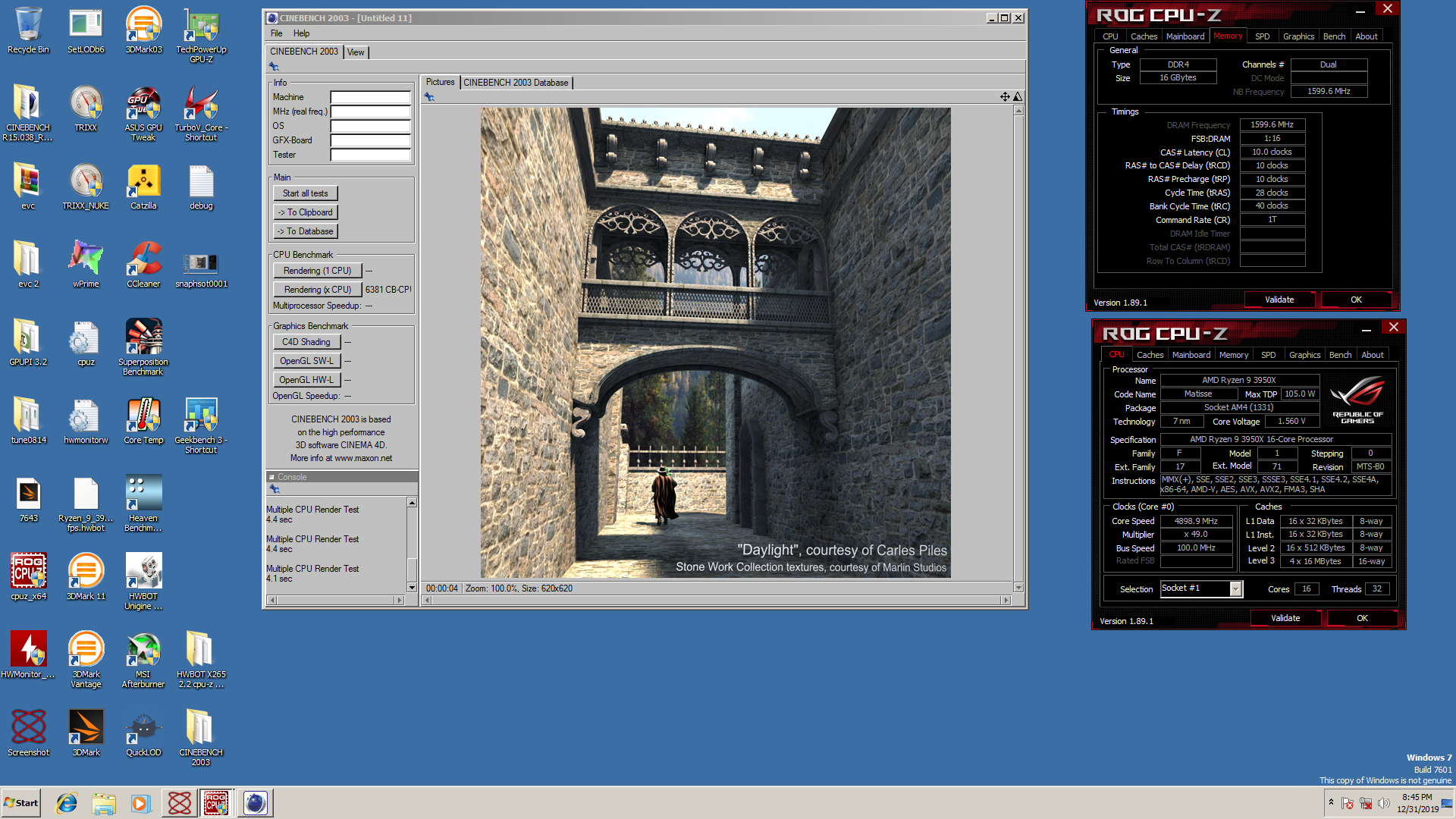Screen dimensions: 1456x819
Task: Select the Pictures tab
Action: [440, 82]
